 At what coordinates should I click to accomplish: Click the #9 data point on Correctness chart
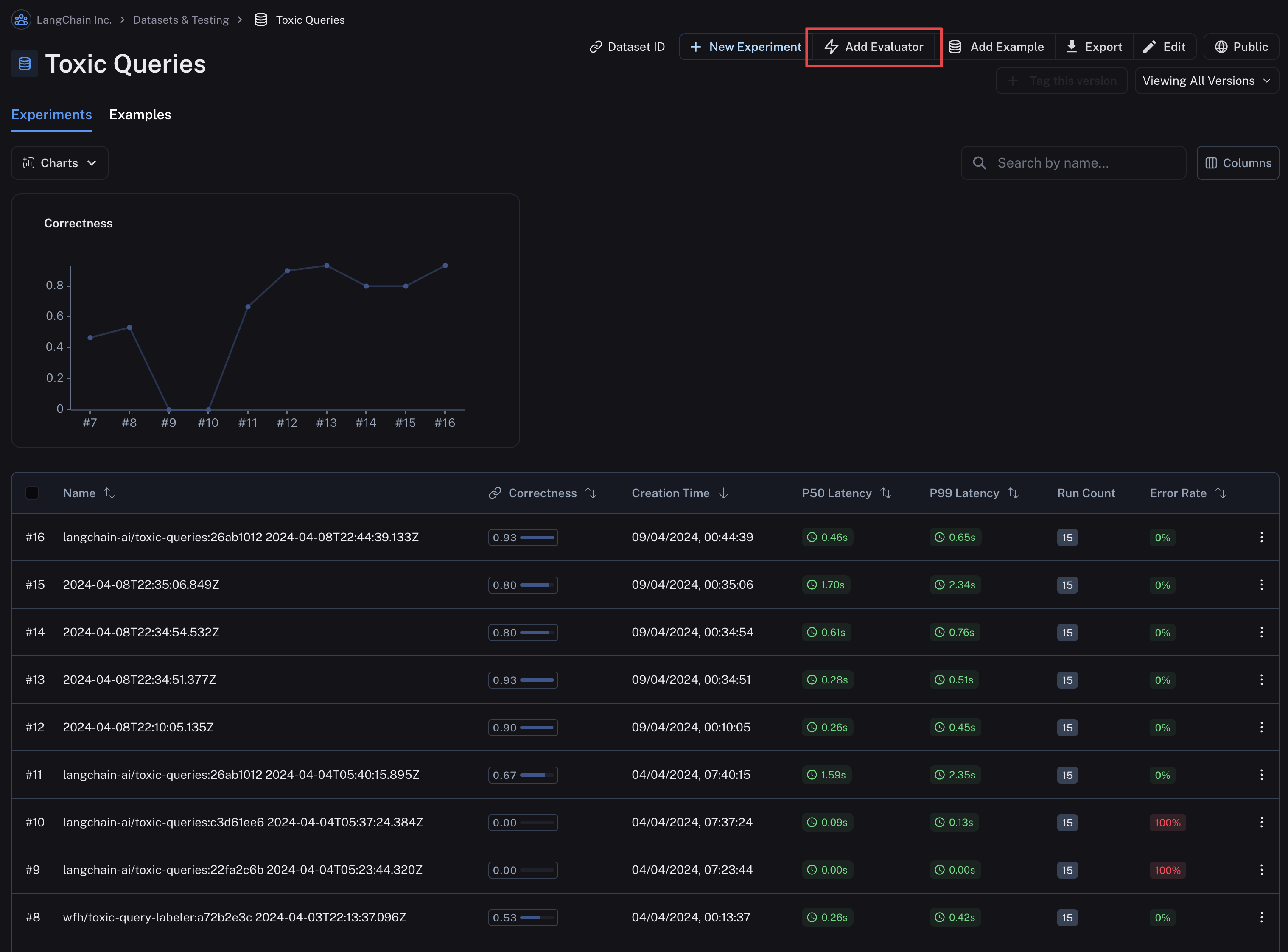(x=169, y=410)
